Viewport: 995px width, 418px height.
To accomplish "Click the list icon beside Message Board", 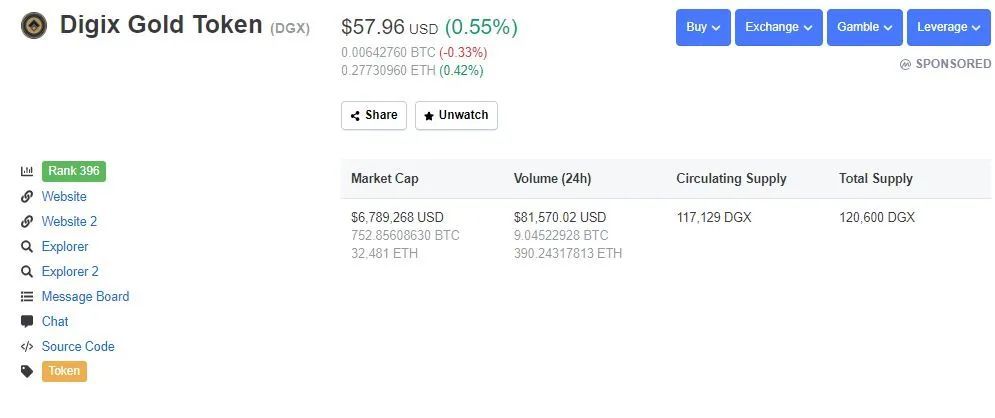I will pyautogui.click(x=27, y=297).
